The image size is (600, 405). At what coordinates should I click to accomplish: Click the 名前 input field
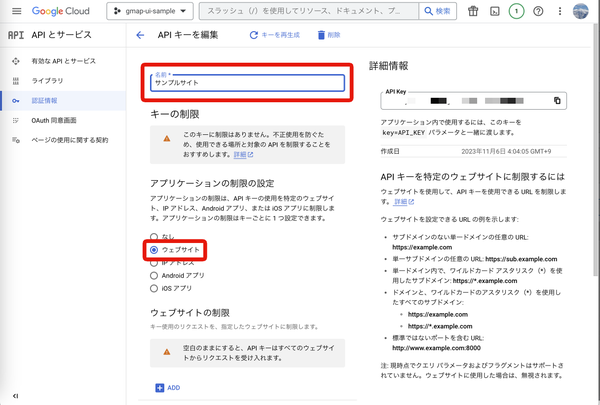(x=247, y=83)
